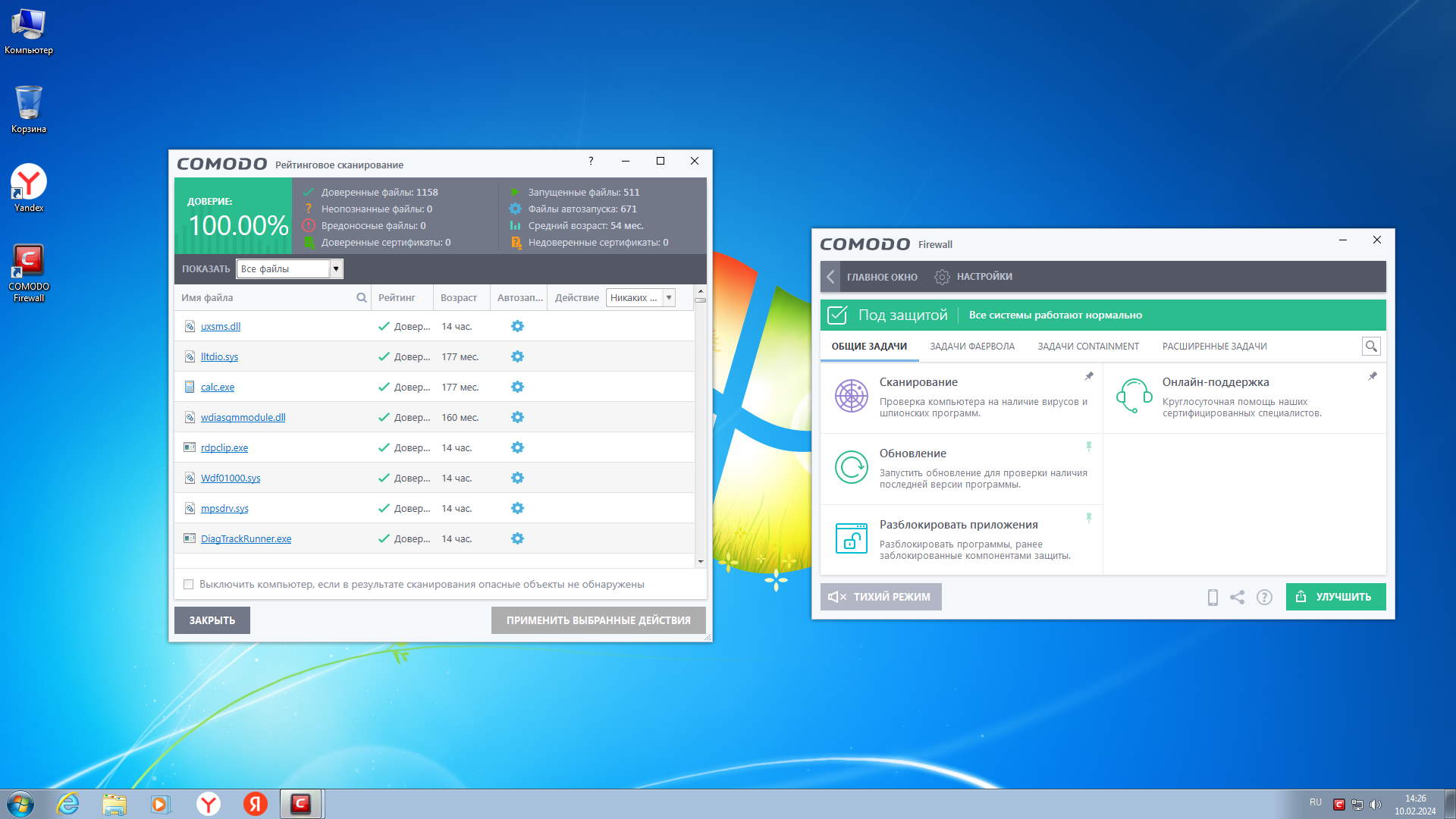
Task: Open Internet Explorer from the taskbar
Action: click(x=68, y=804)
